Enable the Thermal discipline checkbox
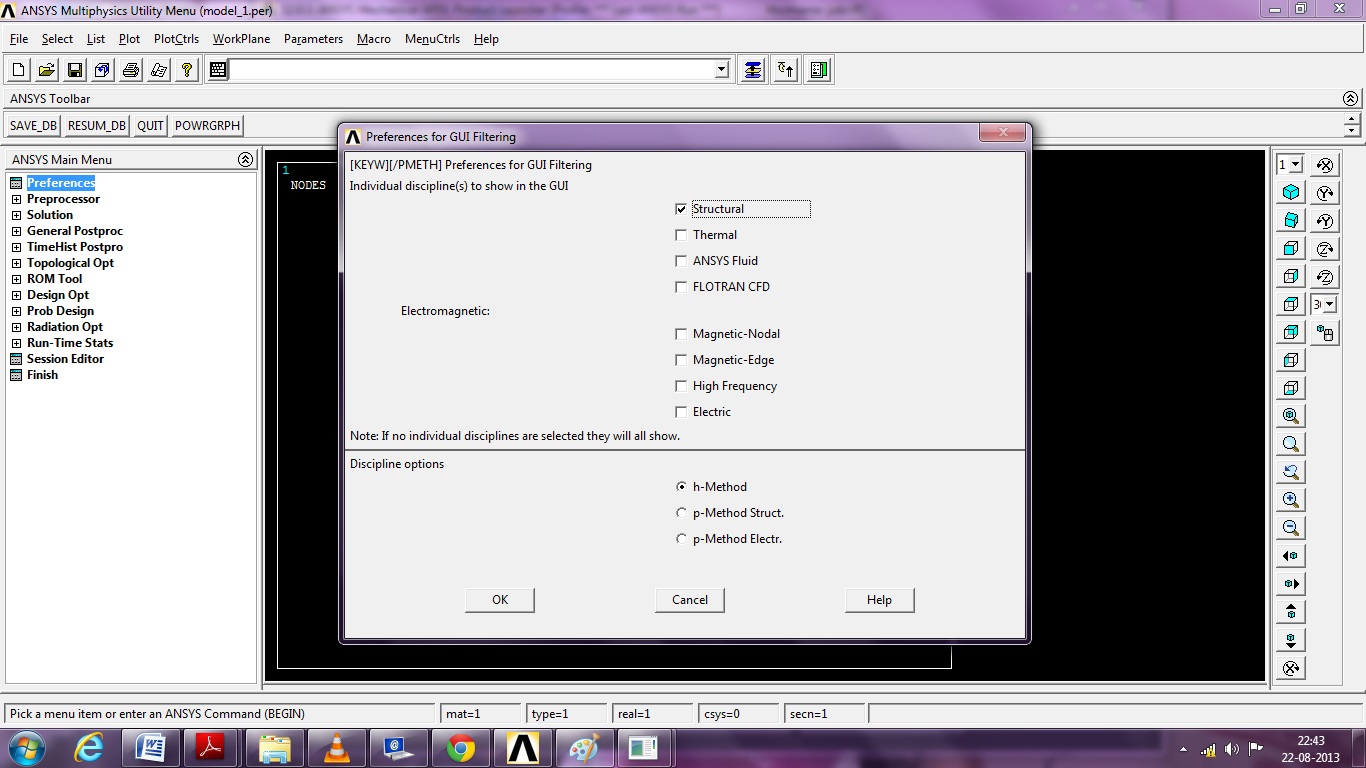Image resolution: width=1366 pixels, height=768 pixels. pos(681,235)
